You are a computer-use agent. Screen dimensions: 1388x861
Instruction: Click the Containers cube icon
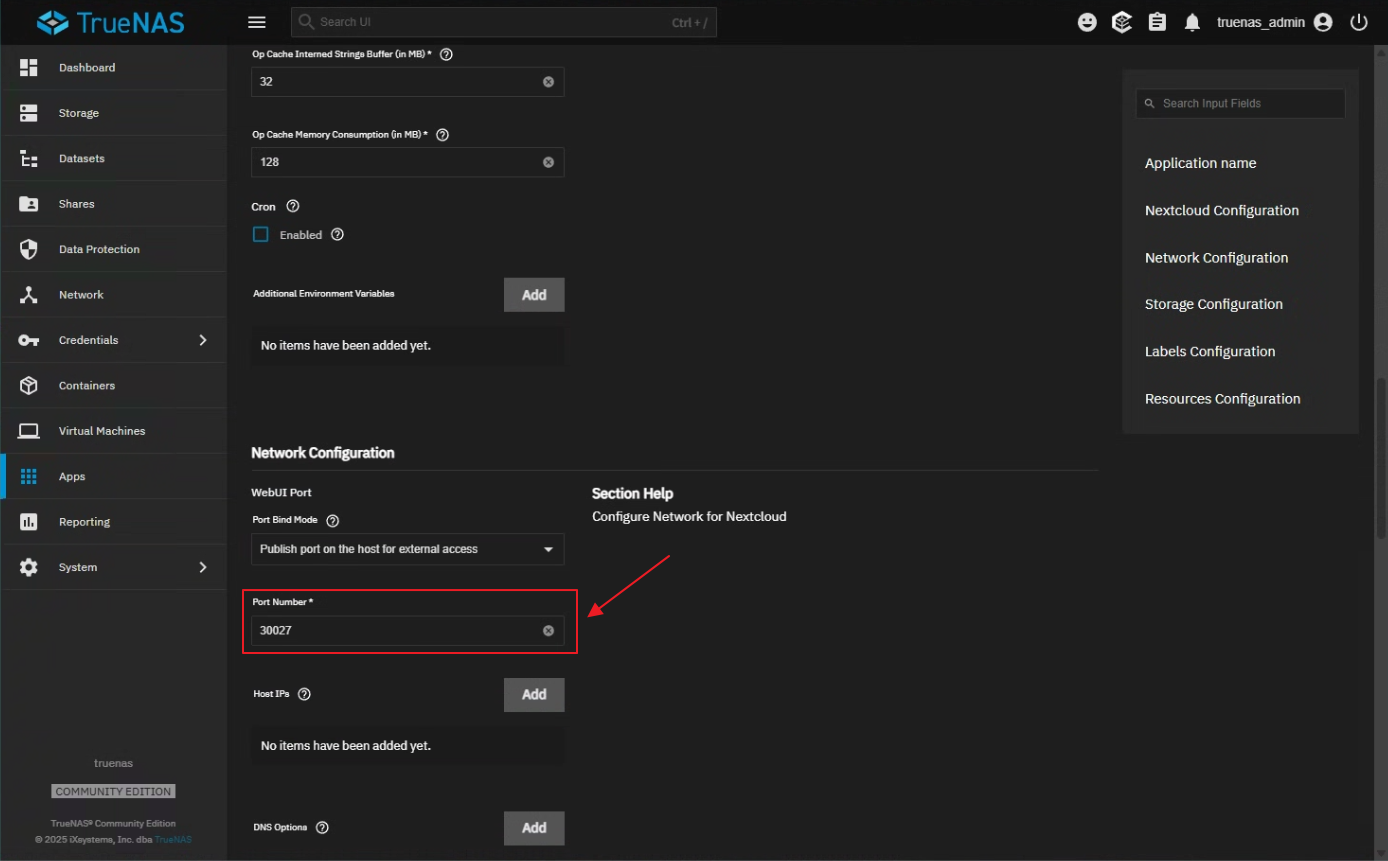click(x=29, y=385)
